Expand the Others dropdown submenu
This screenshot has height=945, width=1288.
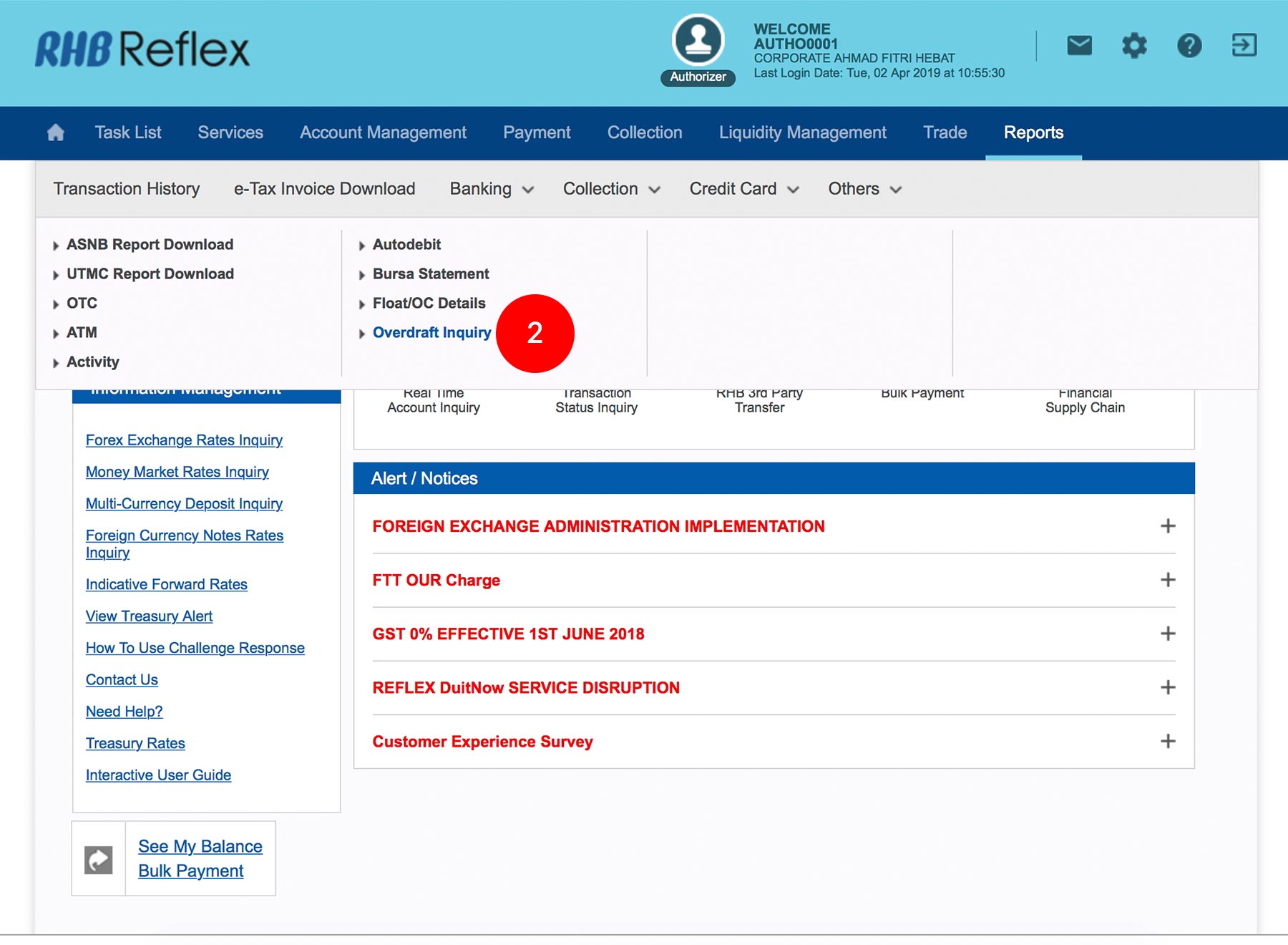864,189
